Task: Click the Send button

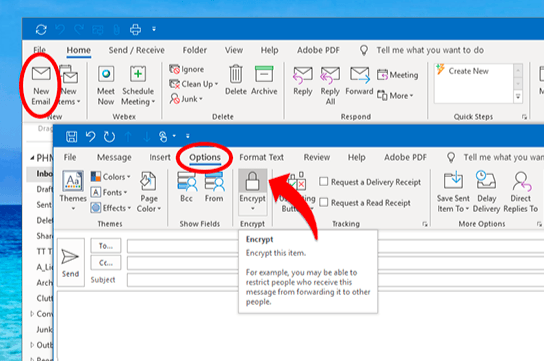Action: pyautogui.click(x=70, y=263)
